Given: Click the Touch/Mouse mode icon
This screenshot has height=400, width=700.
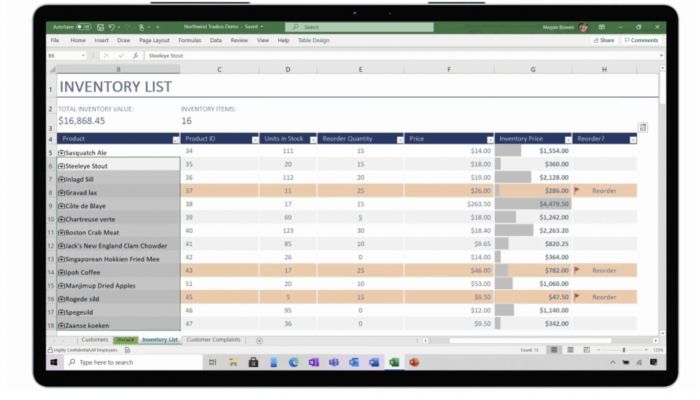Looking at the screenshot, I should pos(142,27).
